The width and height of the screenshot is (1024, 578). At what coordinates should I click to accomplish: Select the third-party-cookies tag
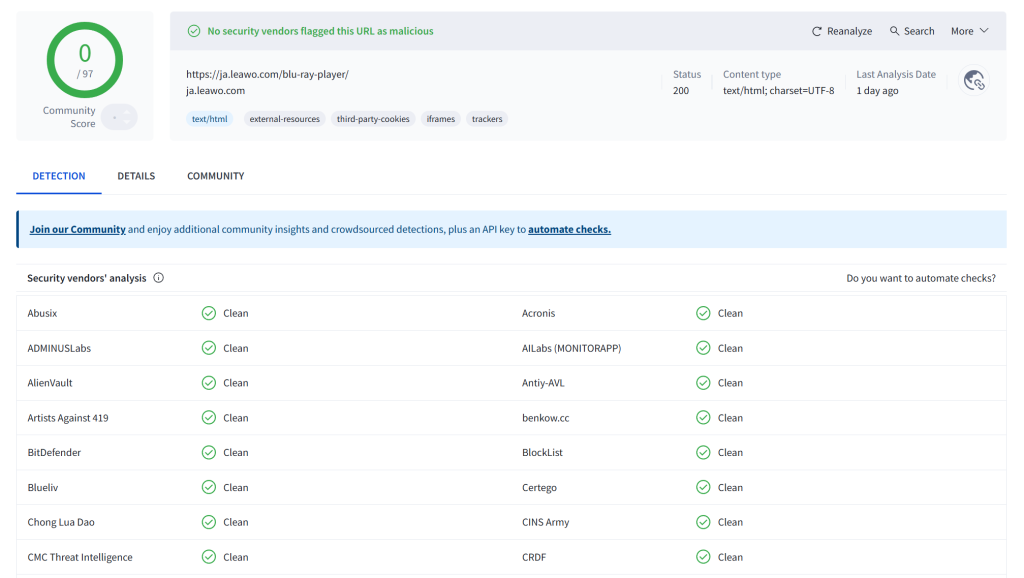point(373,119)
